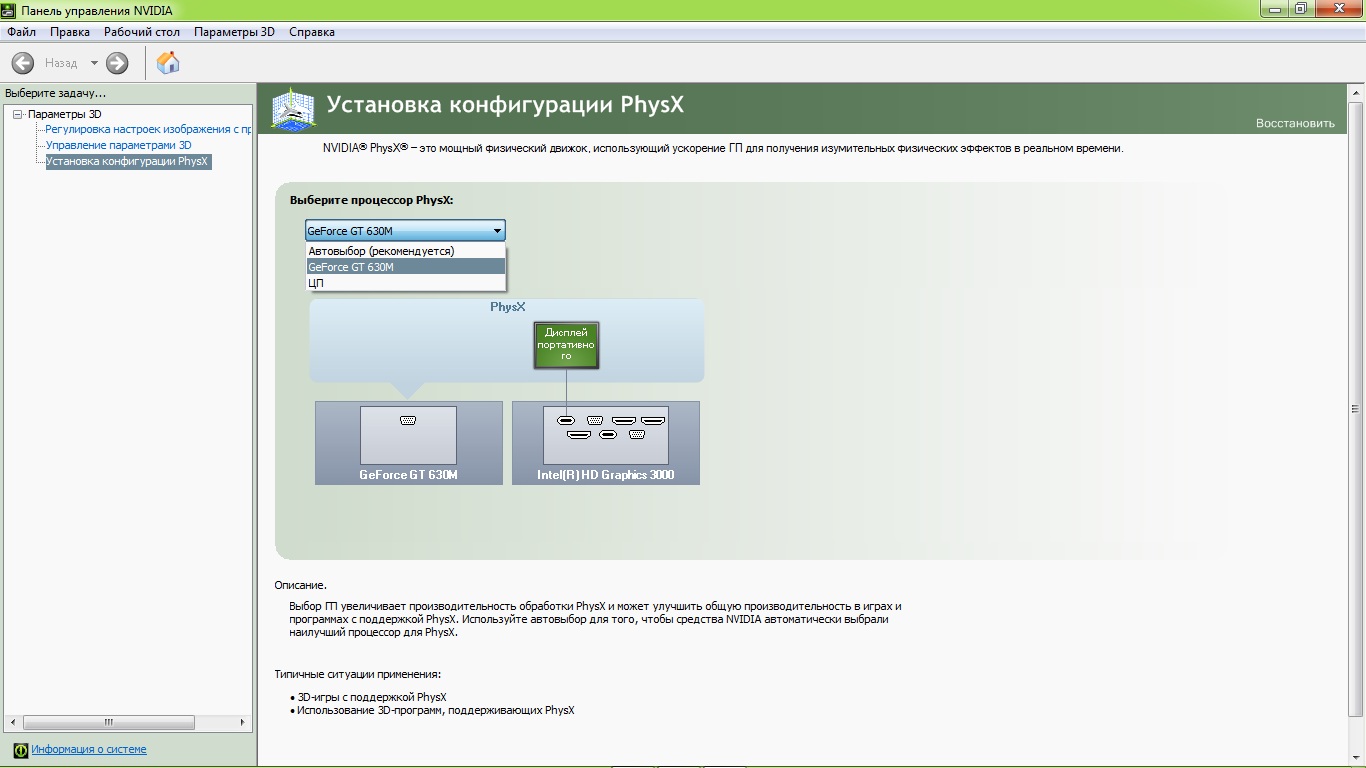The width and height of the screenshot is (1366, 768).
Task: Open the Файл menu
Action: click(x=21, y=32)
